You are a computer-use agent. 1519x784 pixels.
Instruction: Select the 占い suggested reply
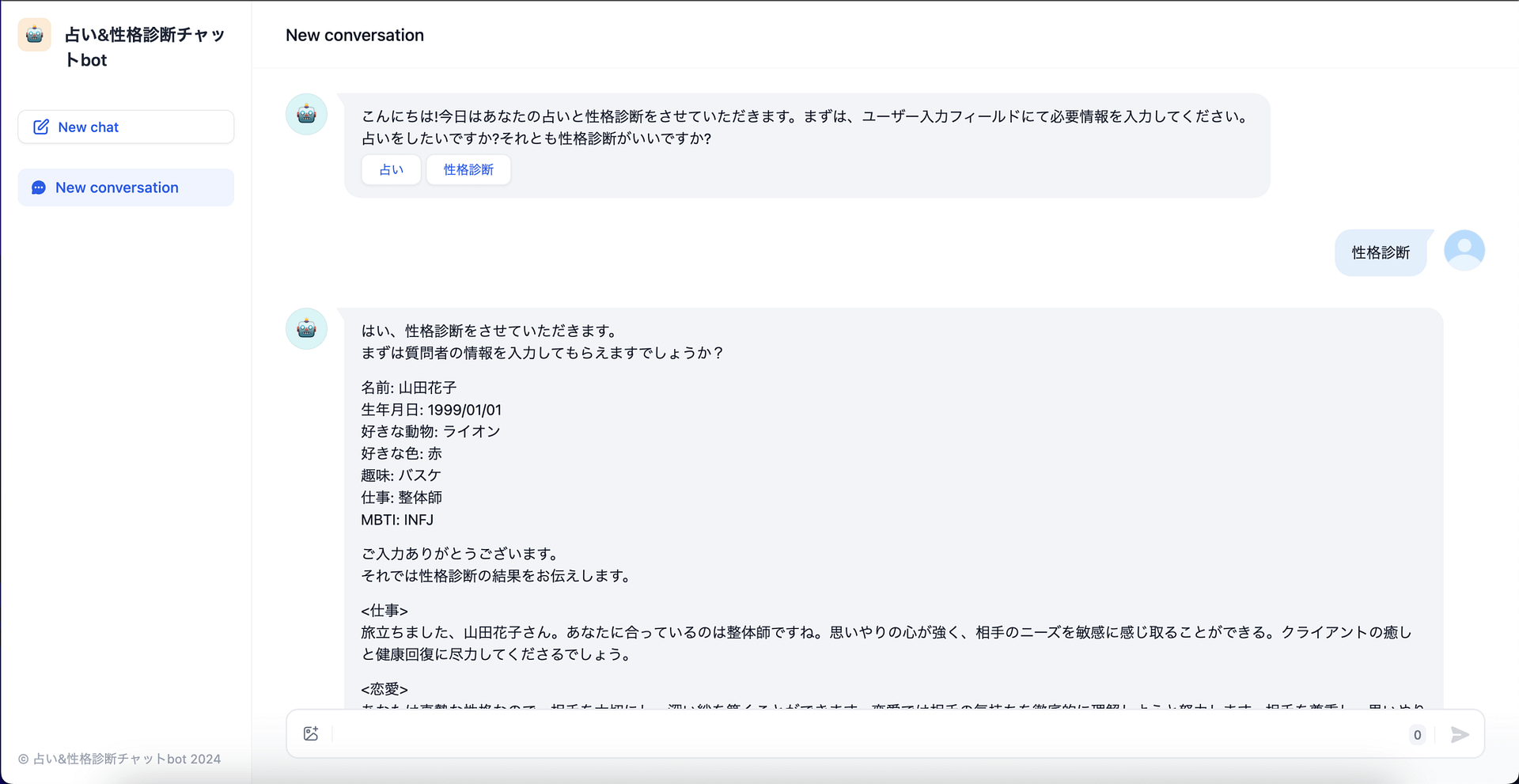[391, 169]
